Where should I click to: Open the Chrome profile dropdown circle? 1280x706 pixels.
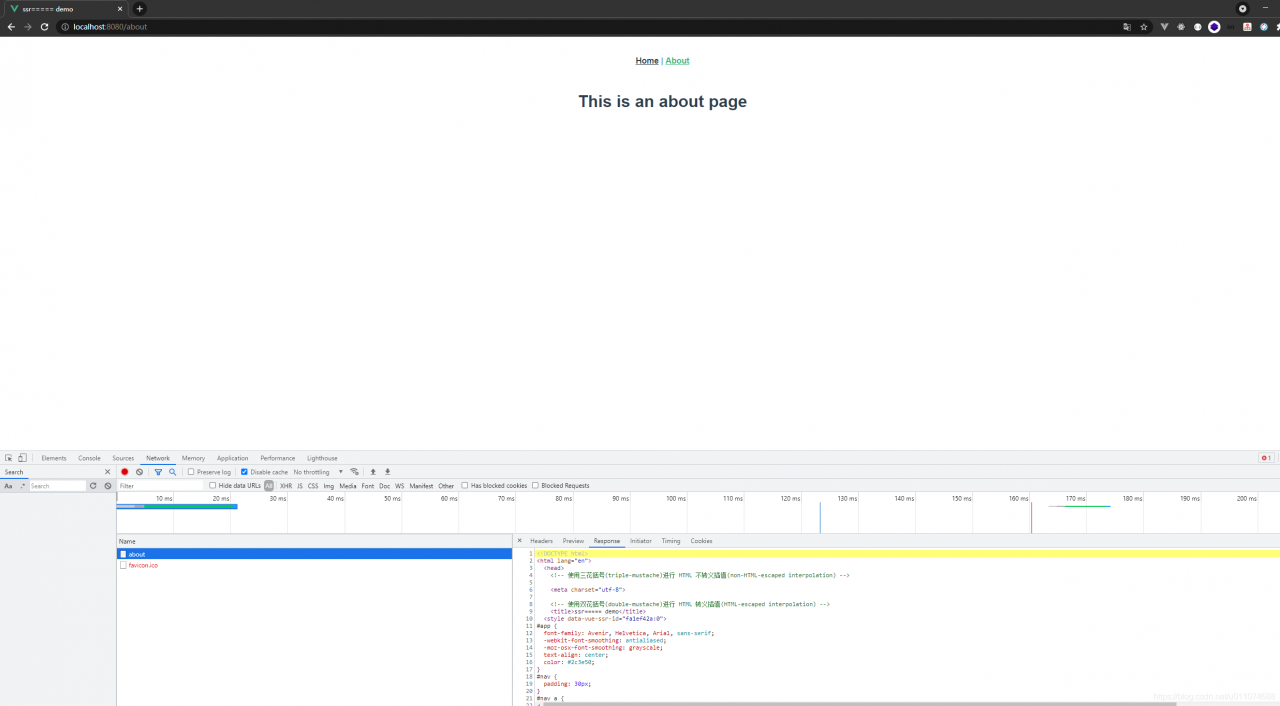click(1243, 8)
